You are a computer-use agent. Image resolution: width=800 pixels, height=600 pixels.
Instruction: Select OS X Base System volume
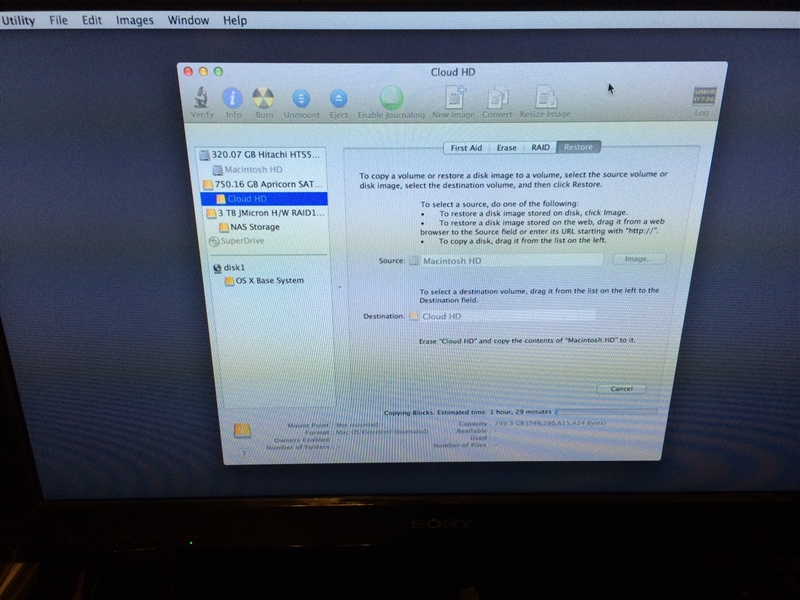pos(264,281)
